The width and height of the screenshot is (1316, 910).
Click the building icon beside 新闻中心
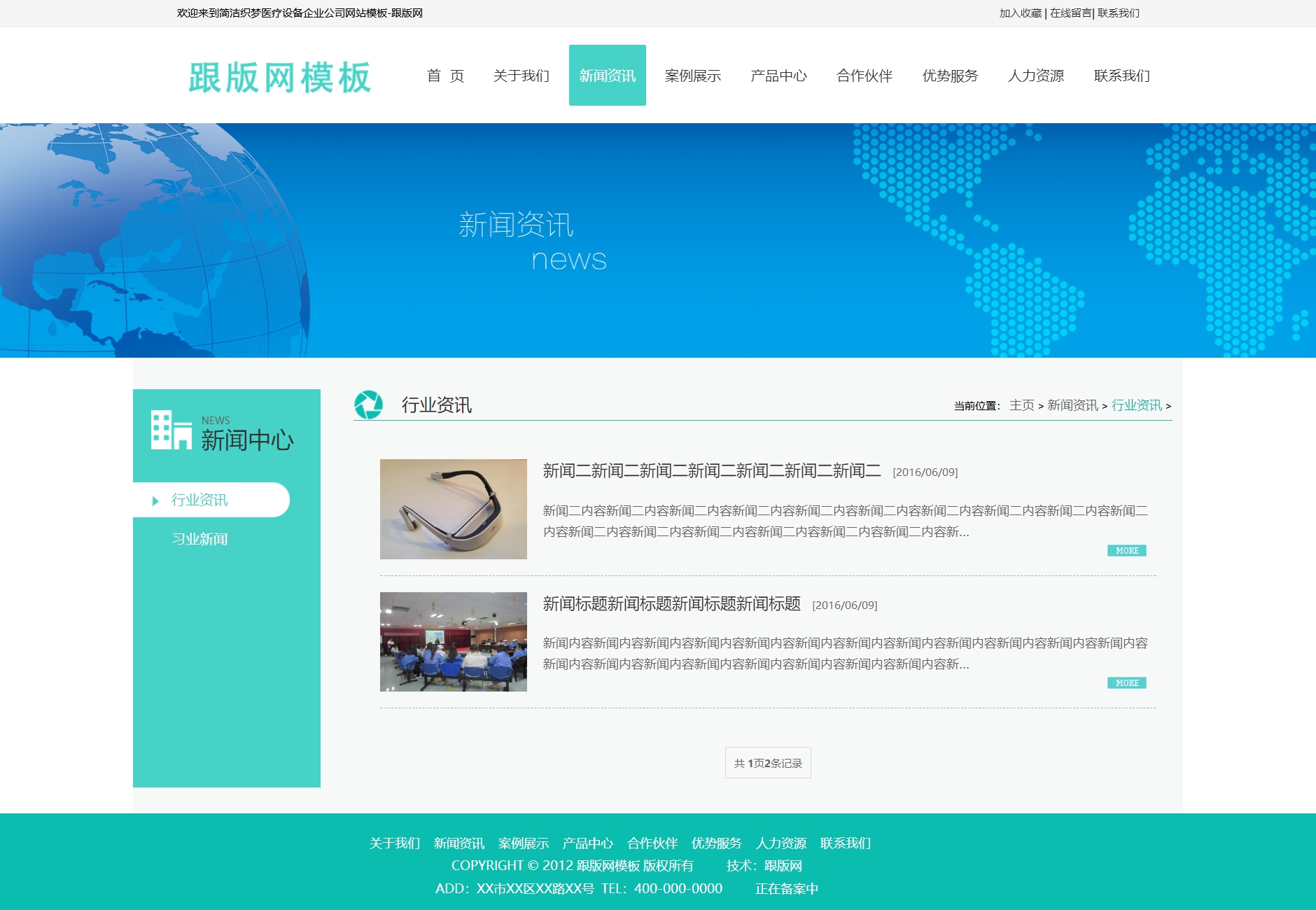171,430
